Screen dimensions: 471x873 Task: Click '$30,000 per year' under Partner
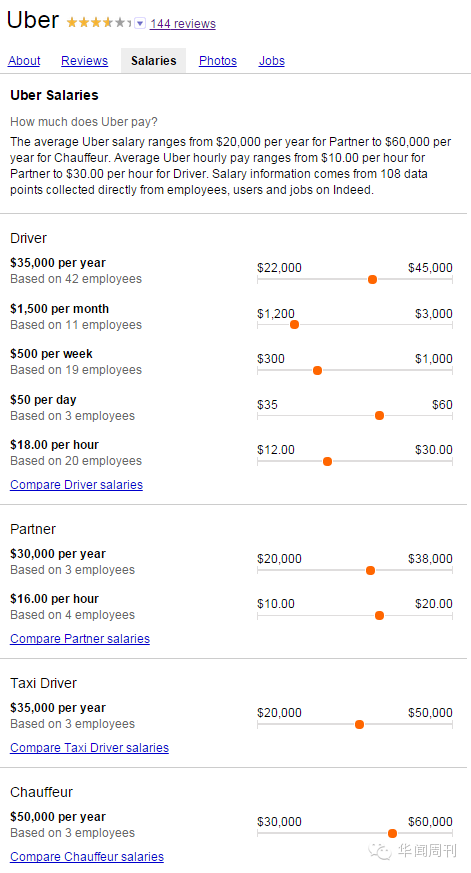(x=58, y=554)
